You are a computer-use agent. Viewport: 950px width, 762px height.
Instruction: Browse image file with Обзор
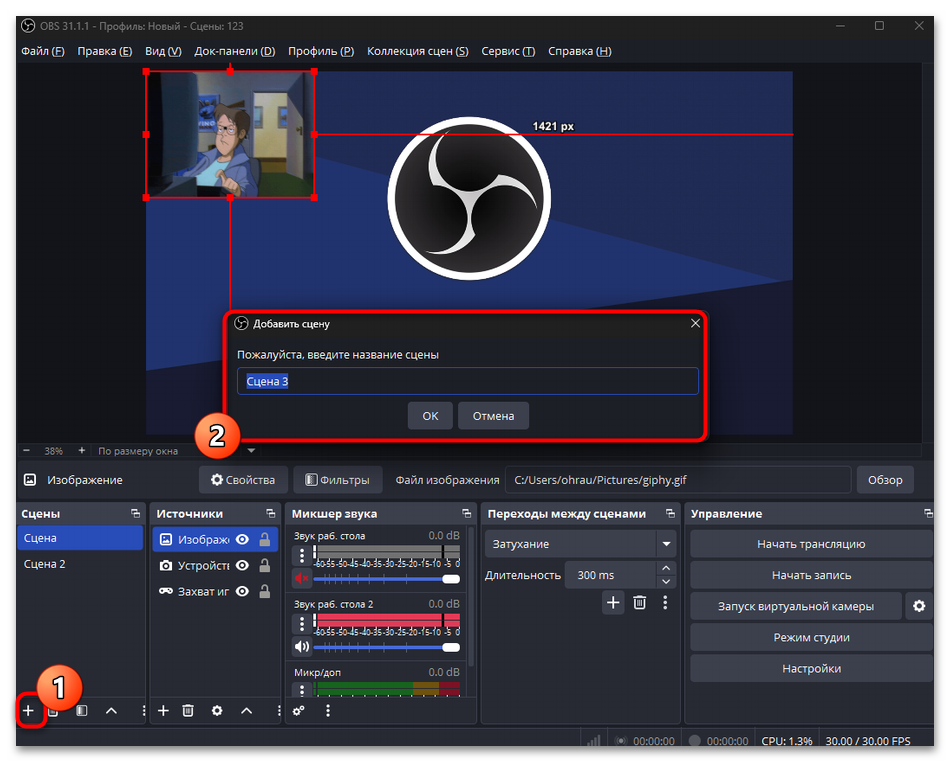click(885, 480)
